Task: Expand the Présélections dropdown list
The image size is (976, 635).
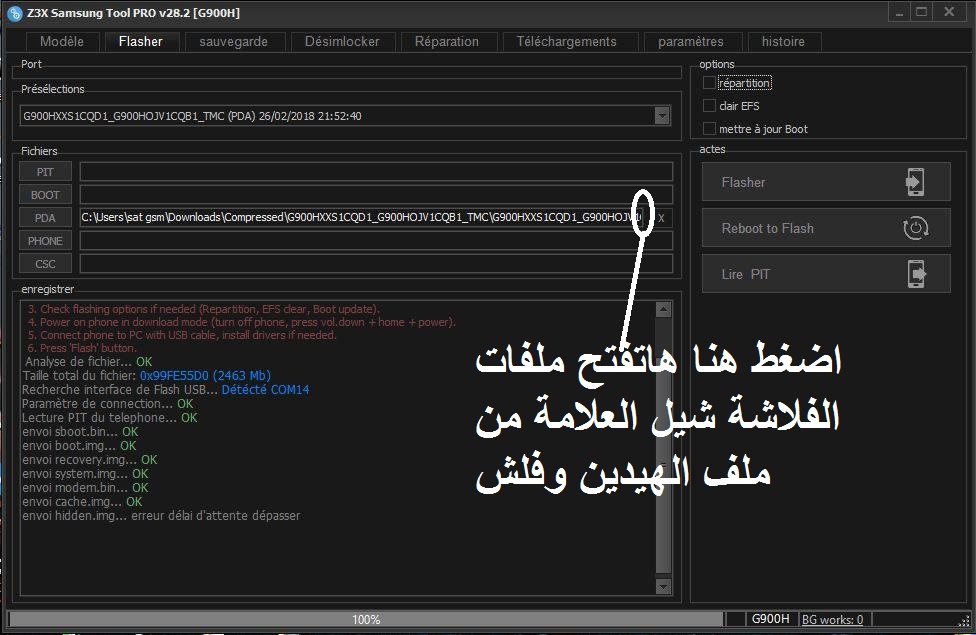Action: coord(662,116)
